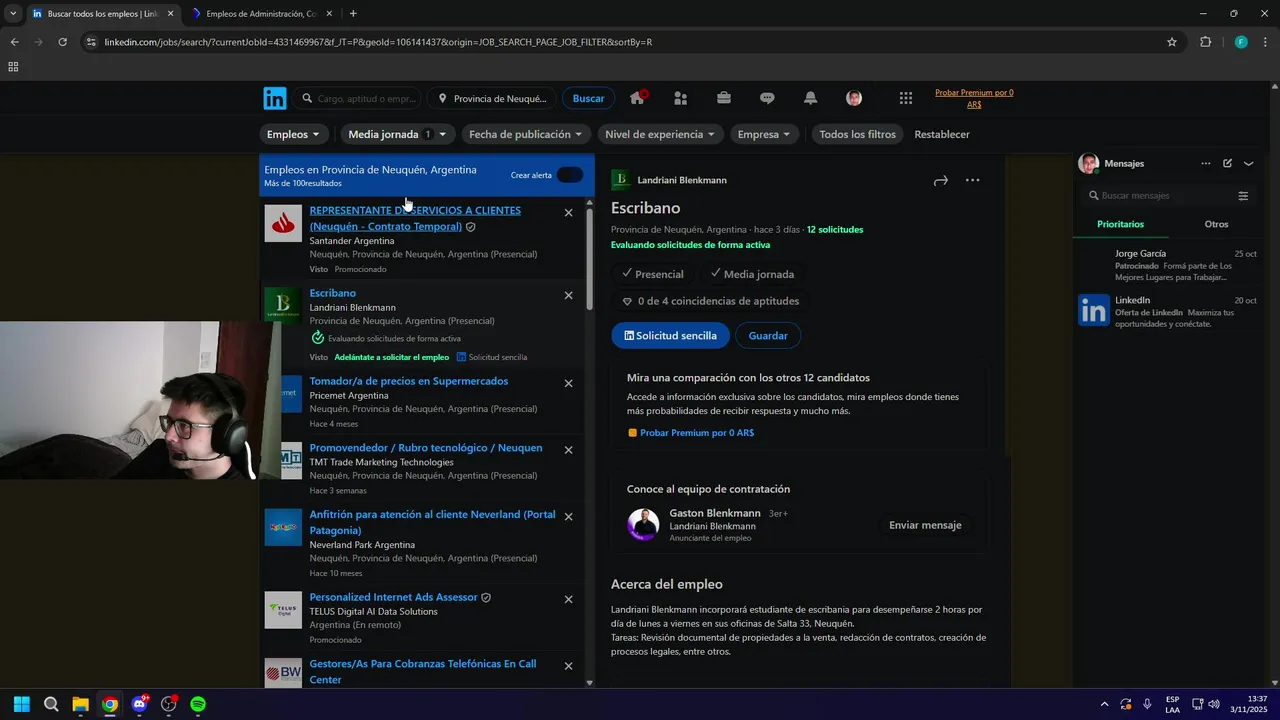
Task: Share the Escribano job with arrow icon
Action: coord(940,181)
